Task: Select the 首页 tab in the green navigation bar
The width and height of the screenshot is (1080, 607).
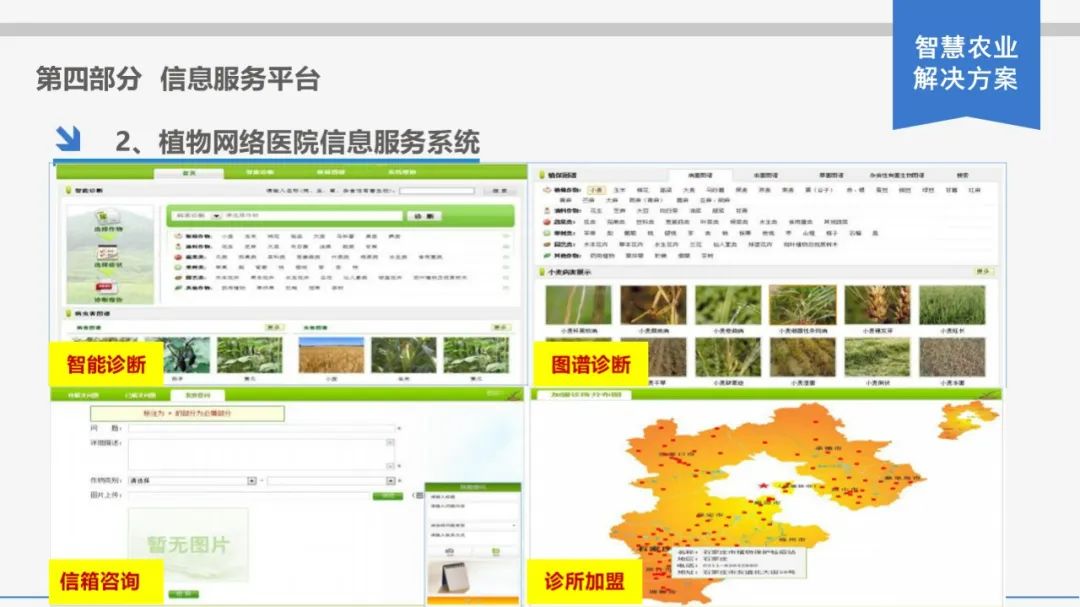Action: [189, 172]
